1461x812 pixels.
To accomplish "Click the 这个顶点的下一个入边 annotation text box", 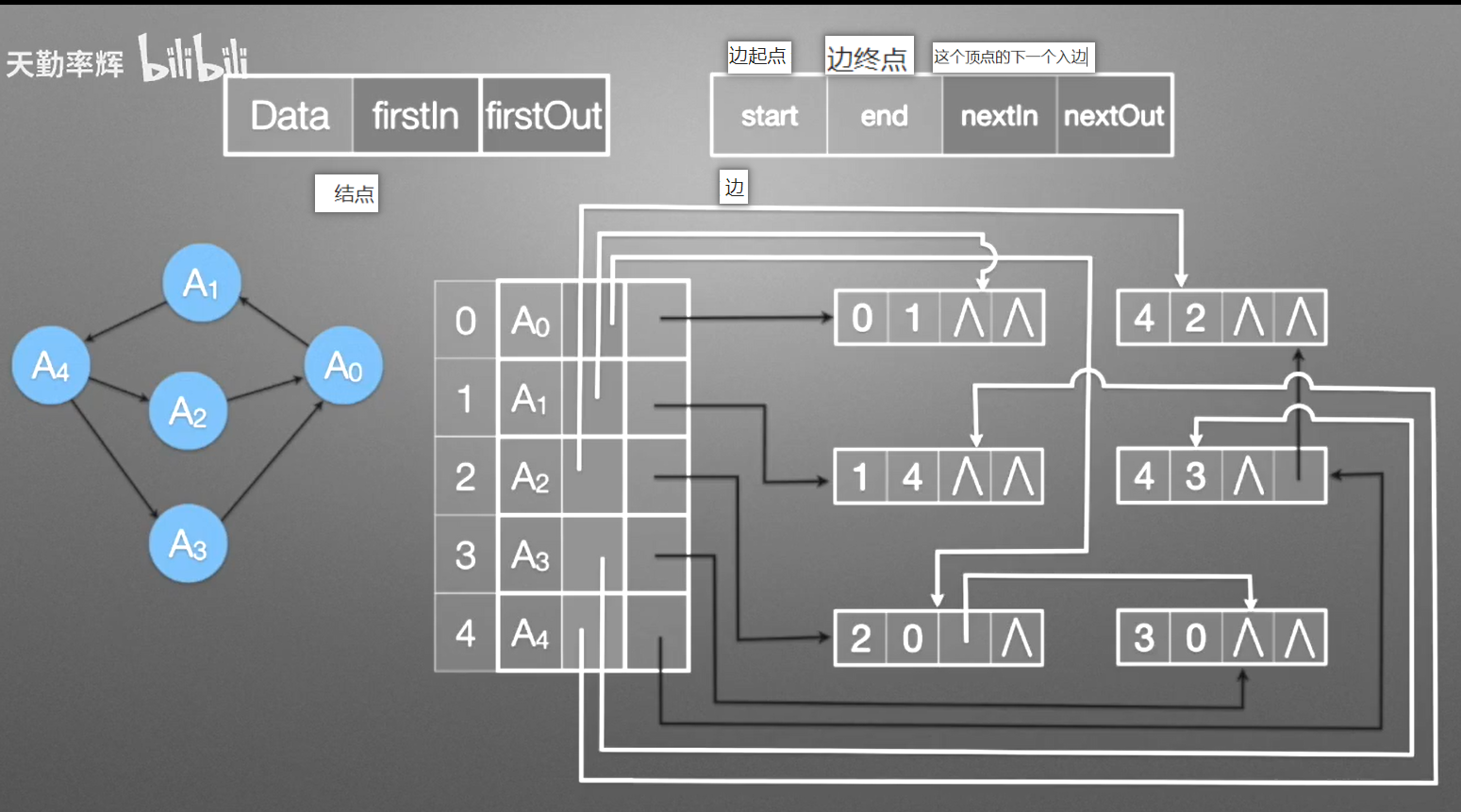I will pyautogui.click(x=1013, y=58).
